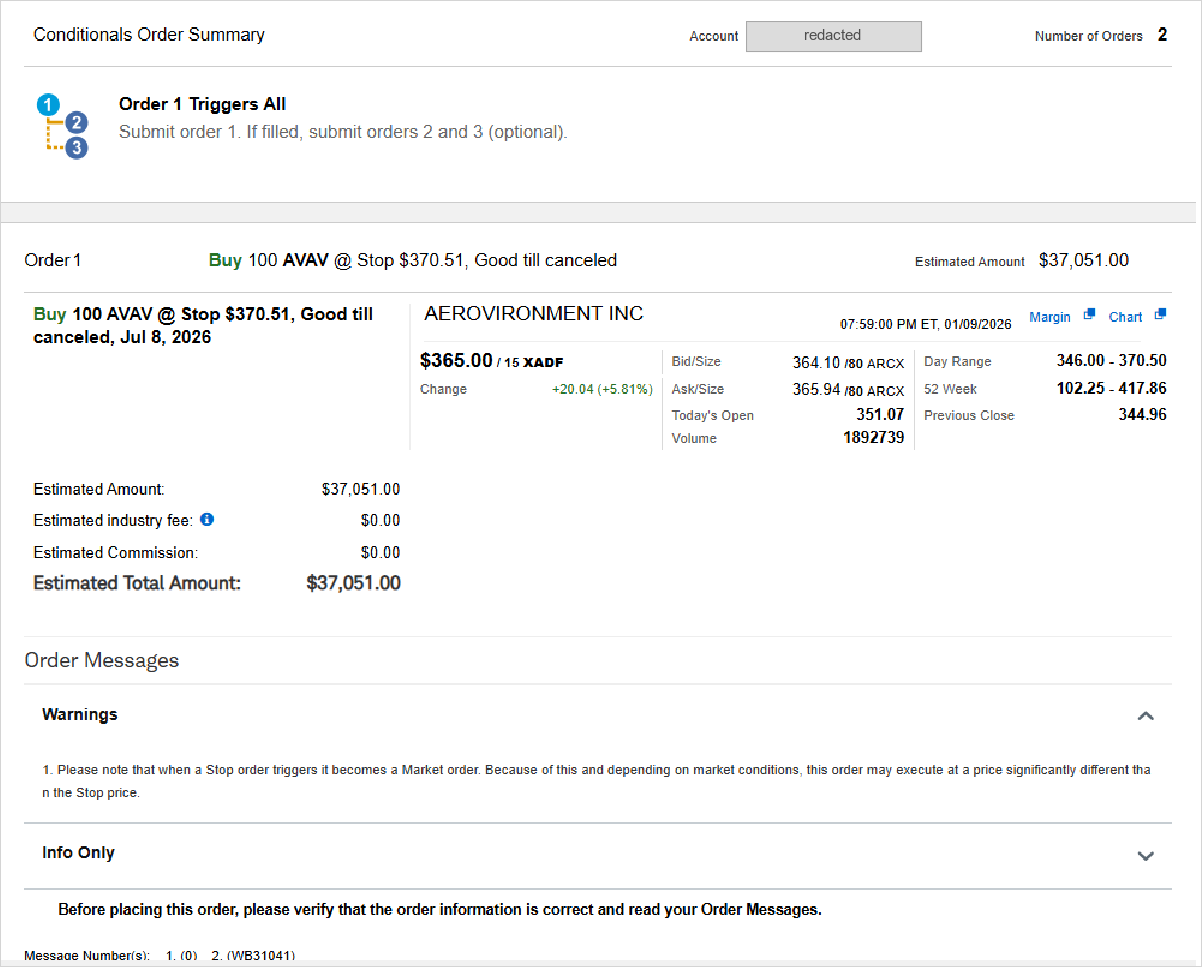Click the AEROVIRONMENT INC company name
1202x967 pixels.
click(x=533, y=314)
